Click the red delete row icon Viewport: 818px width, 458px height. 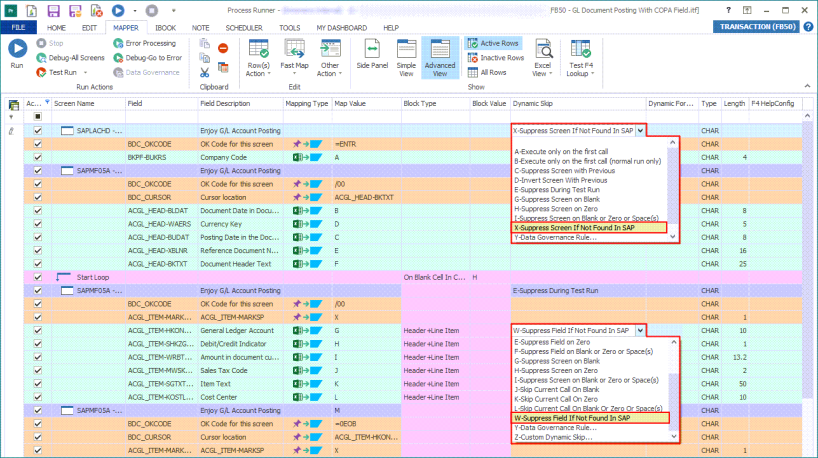[x=223, y=49]
